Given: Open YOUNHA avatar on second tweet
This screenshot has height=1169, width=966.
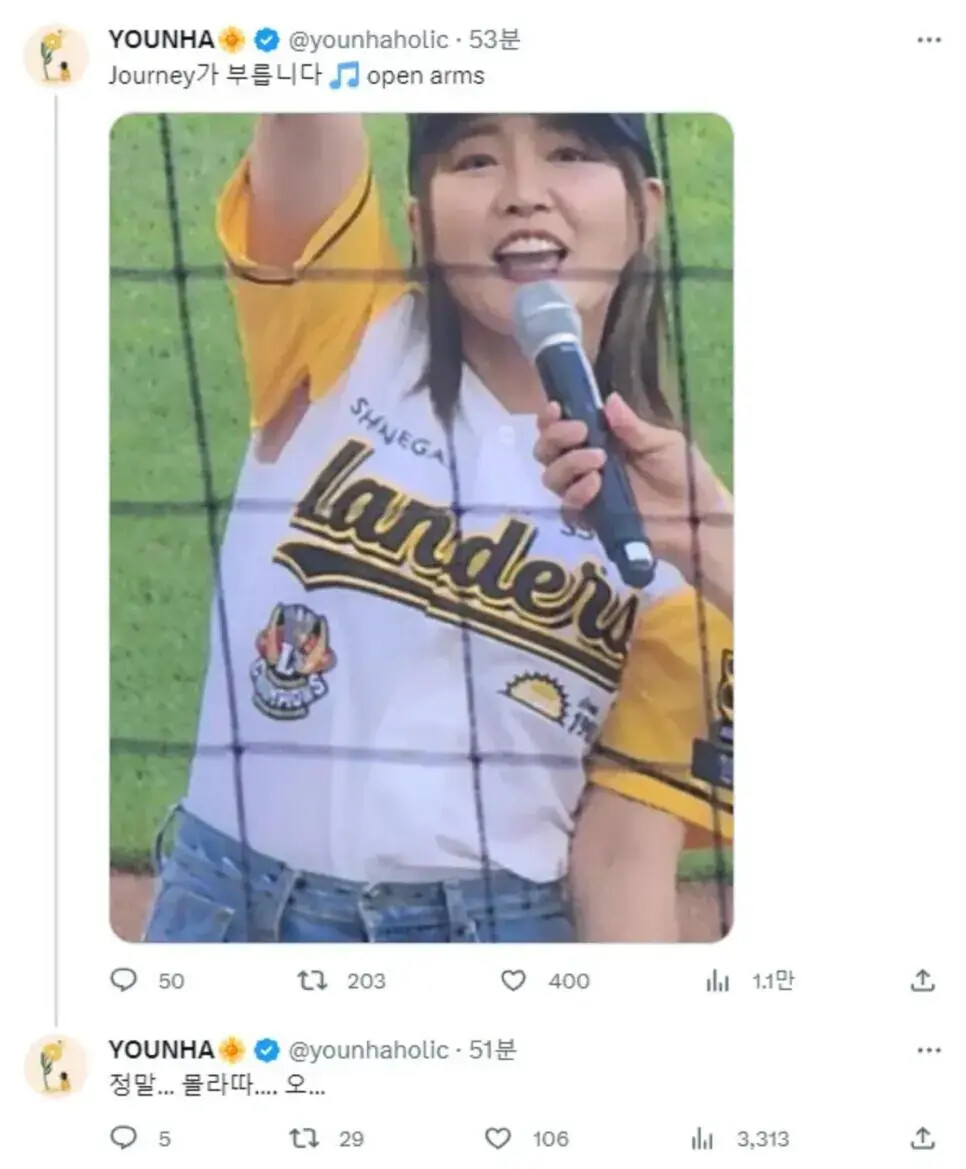Looking at the screenshot, I should click(x=56, y=1066).
